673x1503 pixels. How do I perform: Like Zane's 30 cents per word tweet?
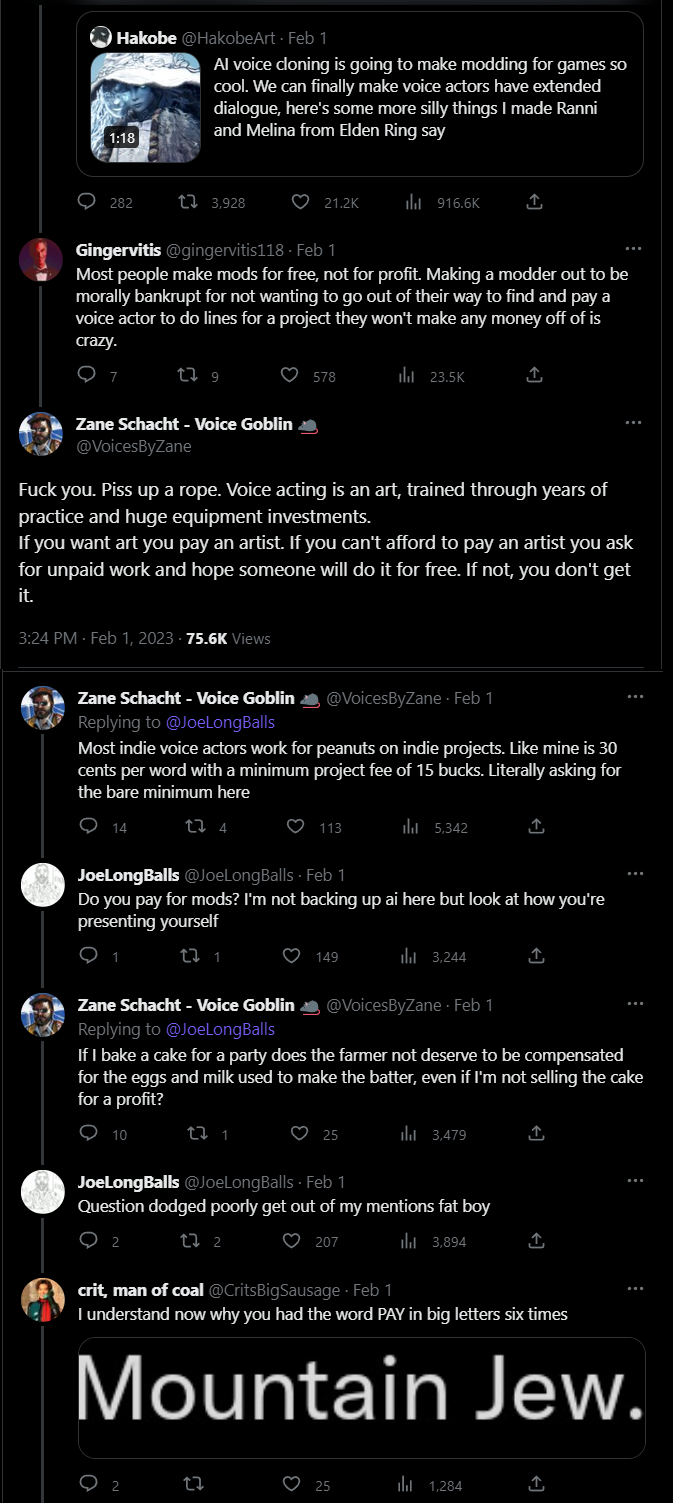[296, 827]
